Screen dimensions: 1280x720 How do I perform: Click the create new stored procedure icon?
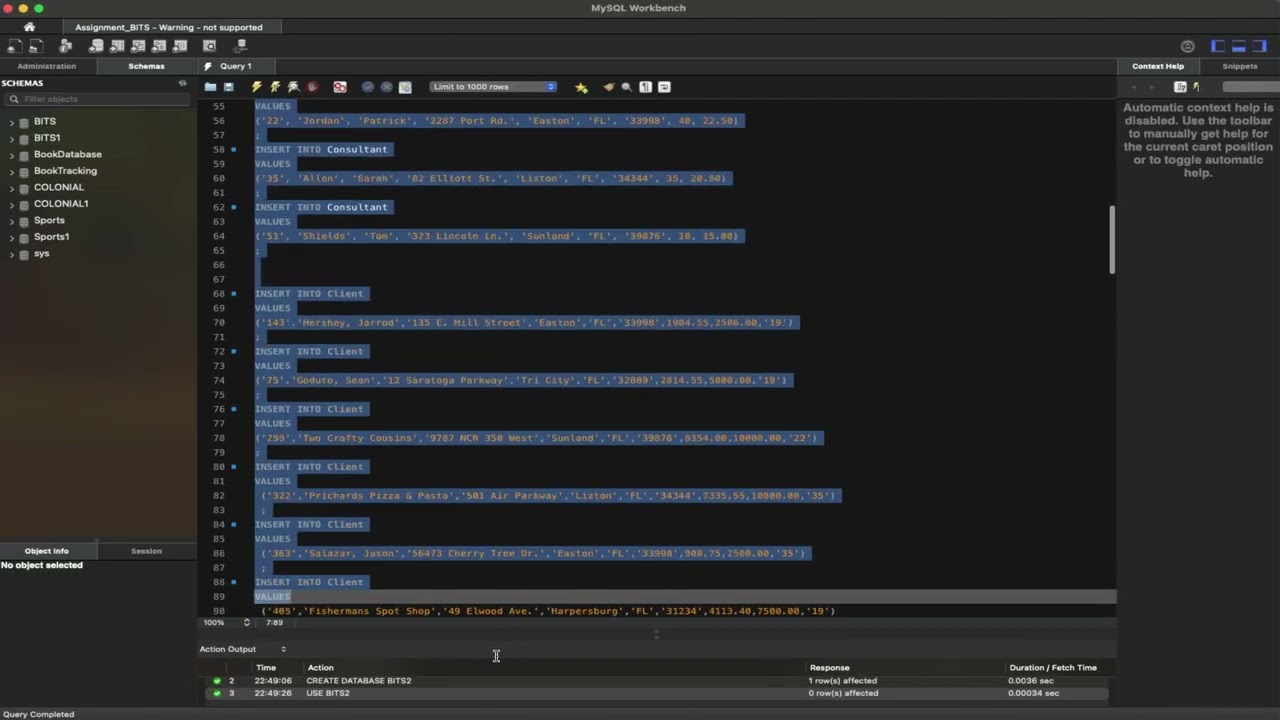coord(159,46)
